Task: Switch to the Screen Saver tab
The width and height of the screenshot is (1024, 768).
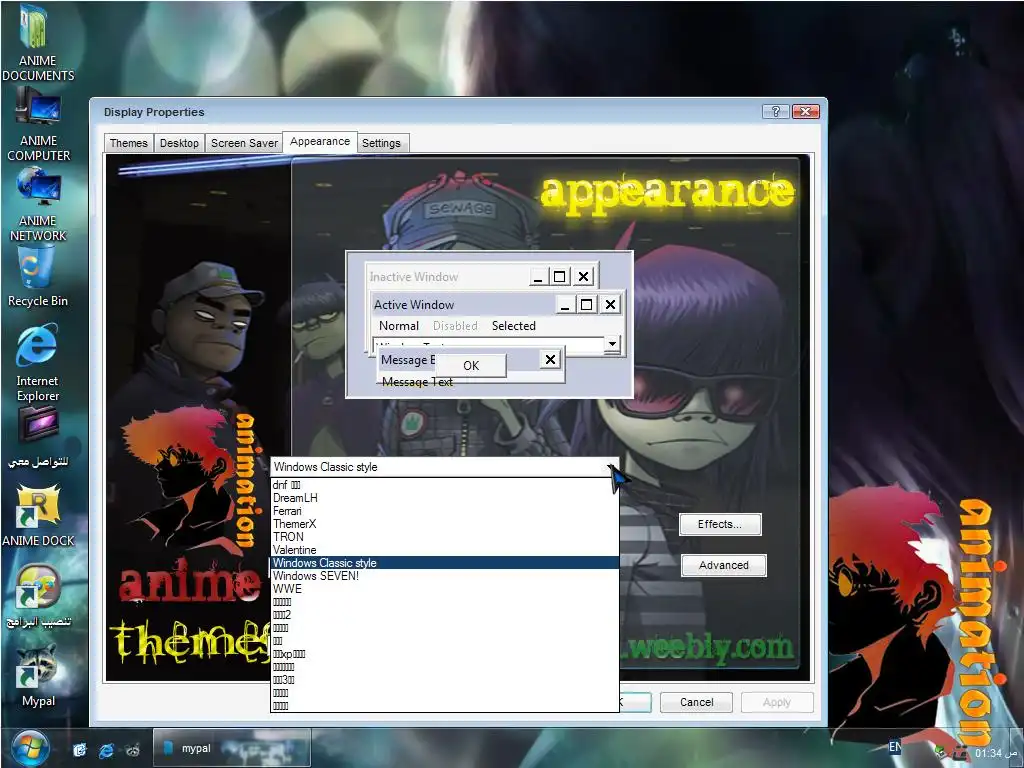Action: coord(244,143)
